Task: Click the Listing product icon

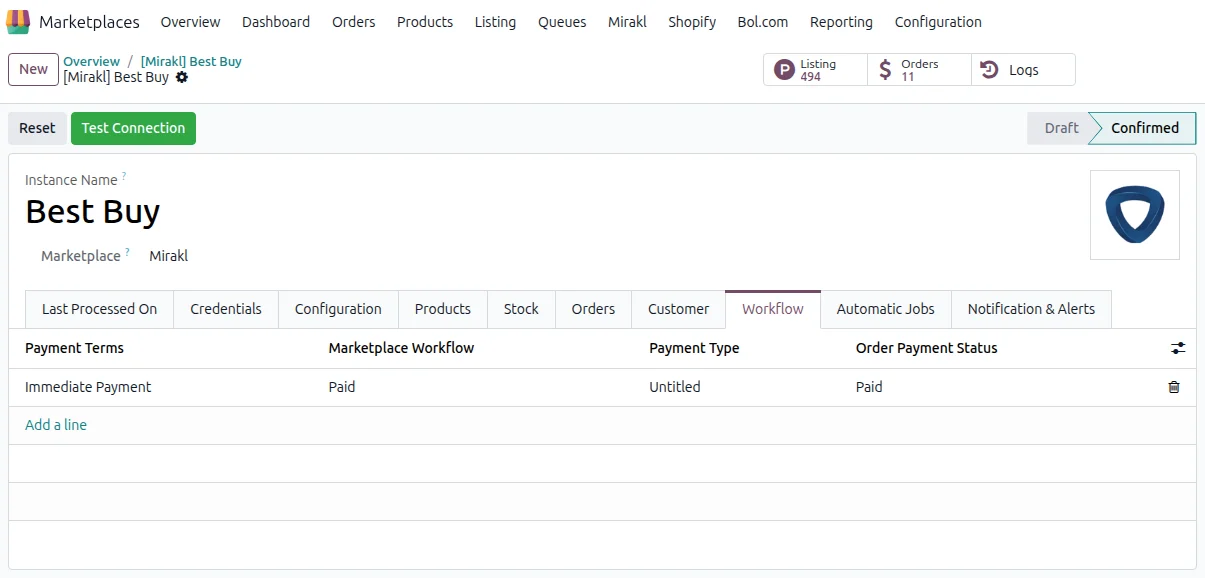Action: (785, 70)
